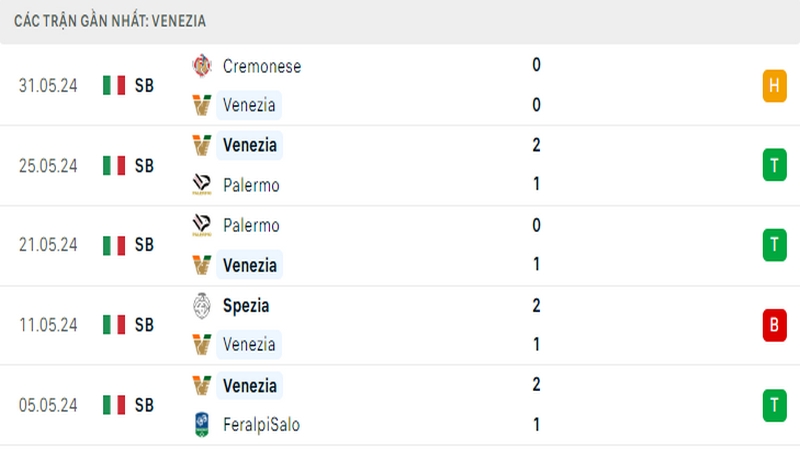
Task: Click green T badge for the 05.05.24 match
Action: [774, 405]
